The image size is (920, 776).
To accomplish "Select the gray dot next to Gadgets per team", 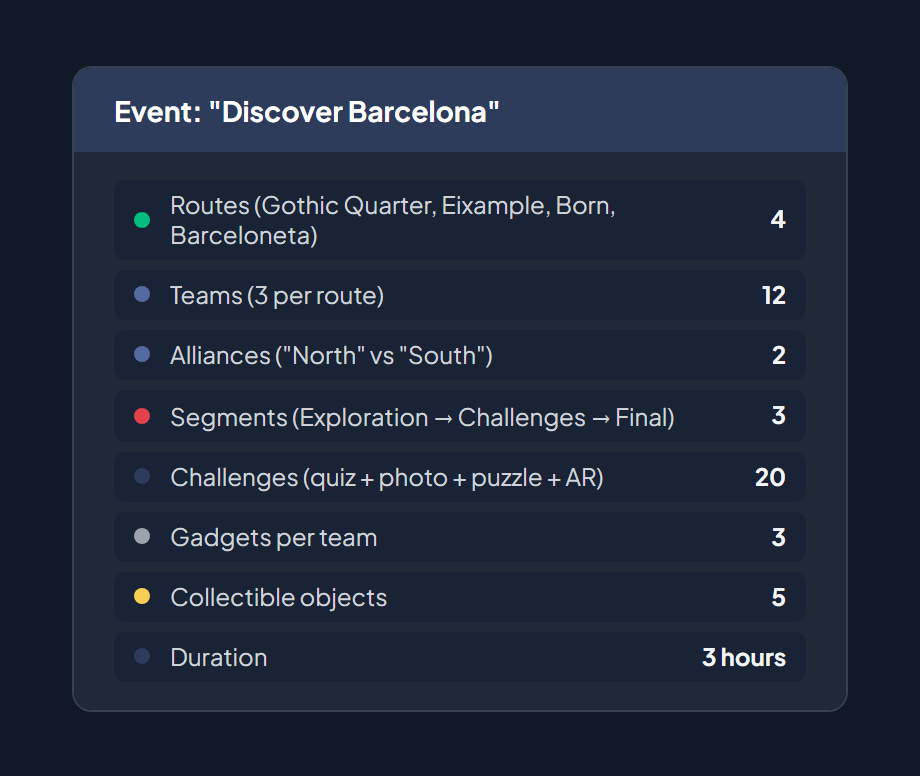I will pyautogui.click(x=141, y=537).
